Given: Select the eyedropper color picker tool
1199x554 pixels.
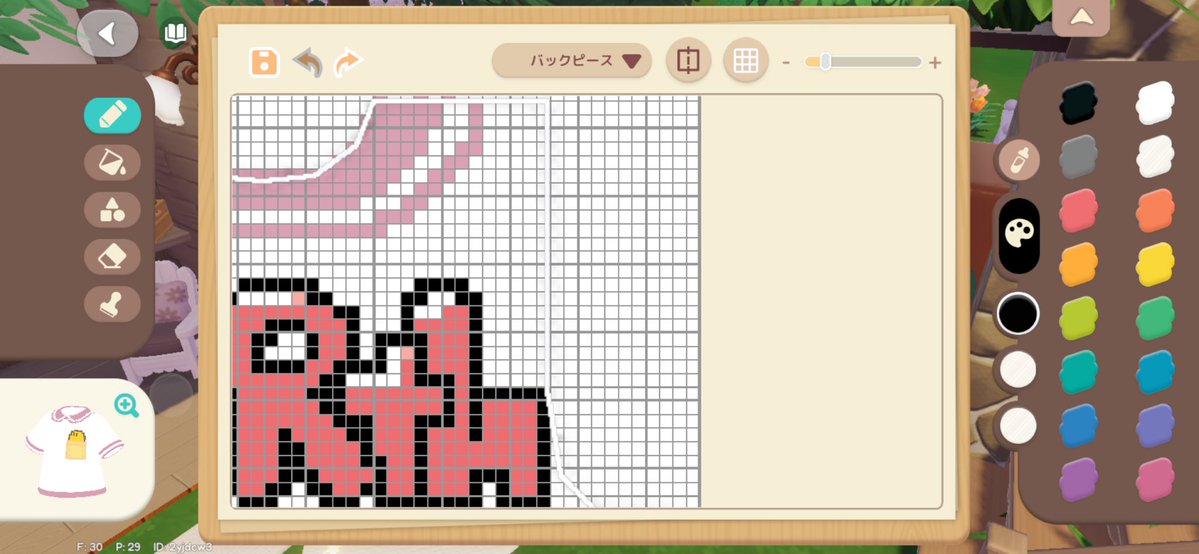Looking at the screenshot, I should pos(1019,161).
